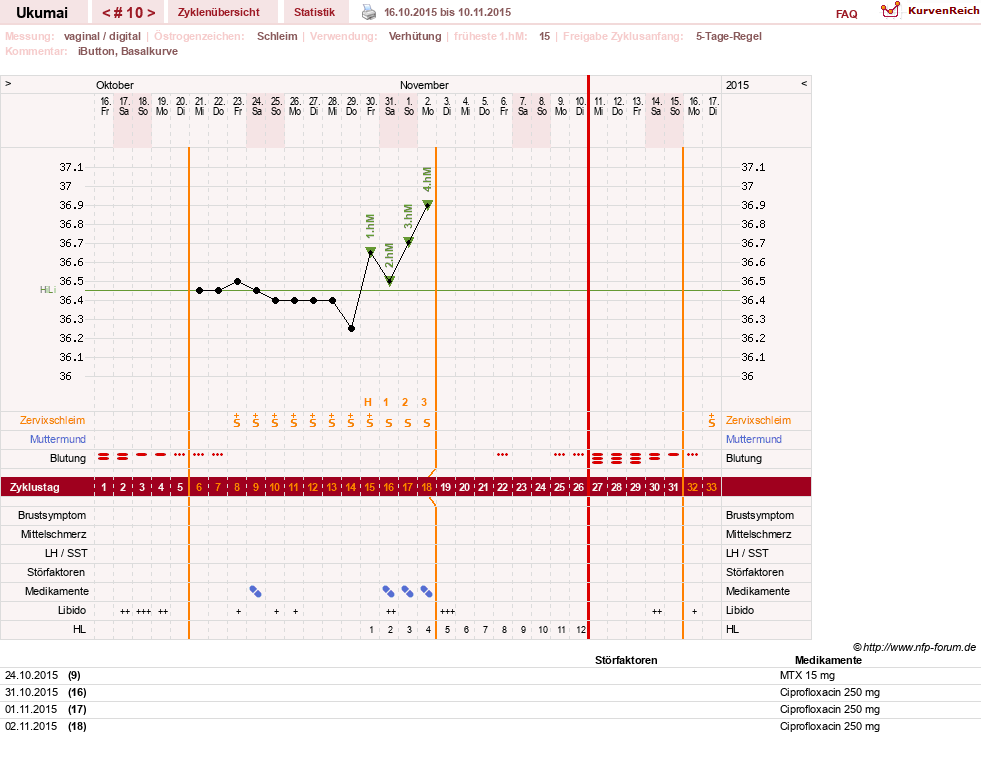
Task: Click cycle day 27 in the Zyklustag bar
Action: (597, 487)
